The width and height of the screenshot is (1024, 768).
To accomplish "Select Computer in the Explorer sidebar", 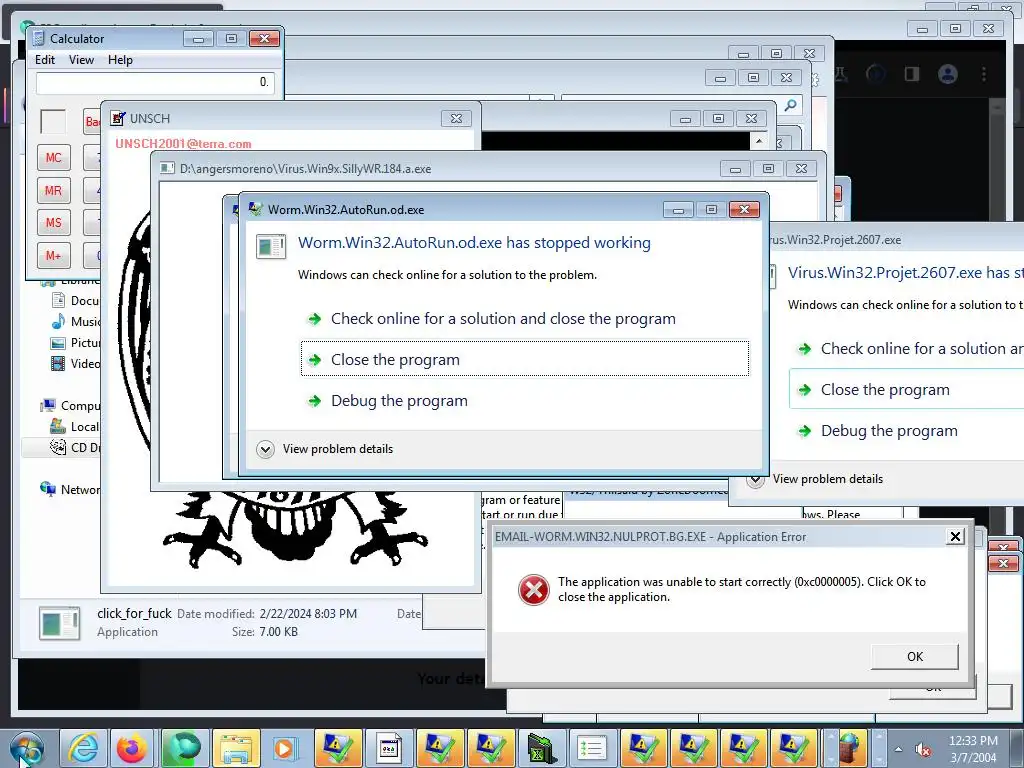I will point(70,406).
